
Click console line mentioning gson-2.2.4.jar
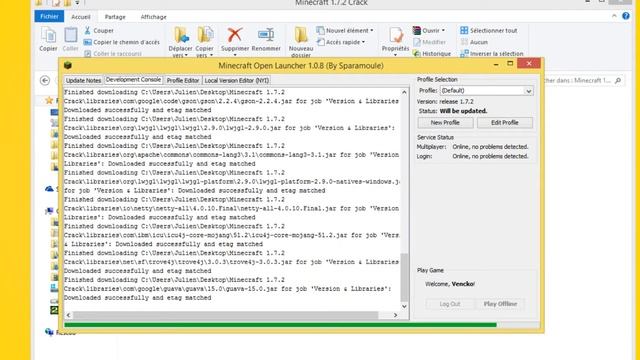point(231,101)
